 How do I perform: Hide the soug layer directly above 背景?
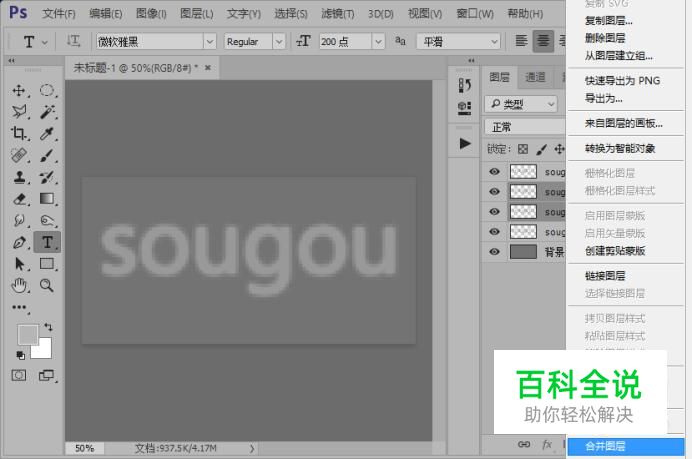(494, 231)
